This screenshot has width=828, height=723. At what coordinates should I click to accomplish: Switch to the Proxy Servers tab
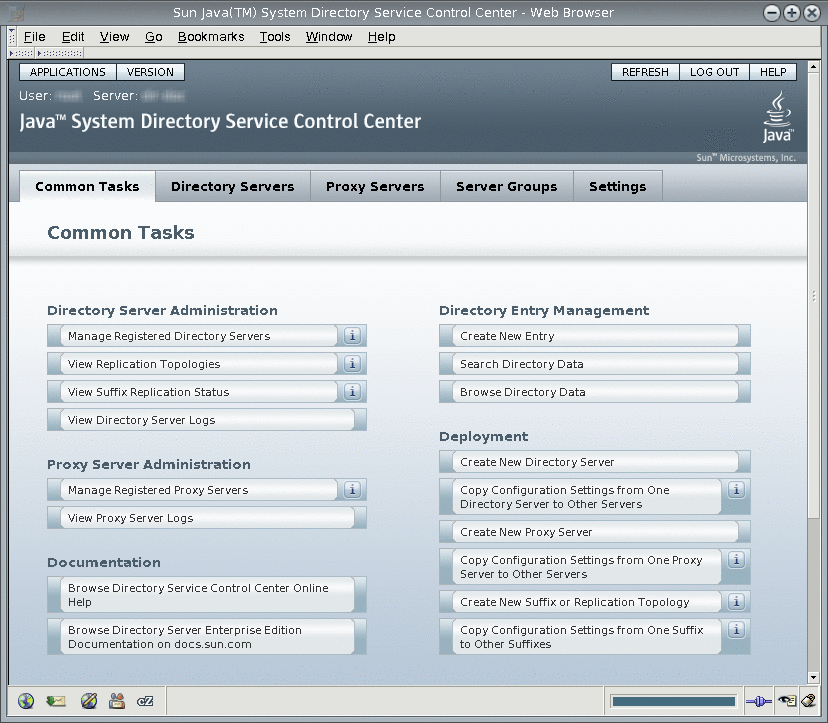[375, 186]
